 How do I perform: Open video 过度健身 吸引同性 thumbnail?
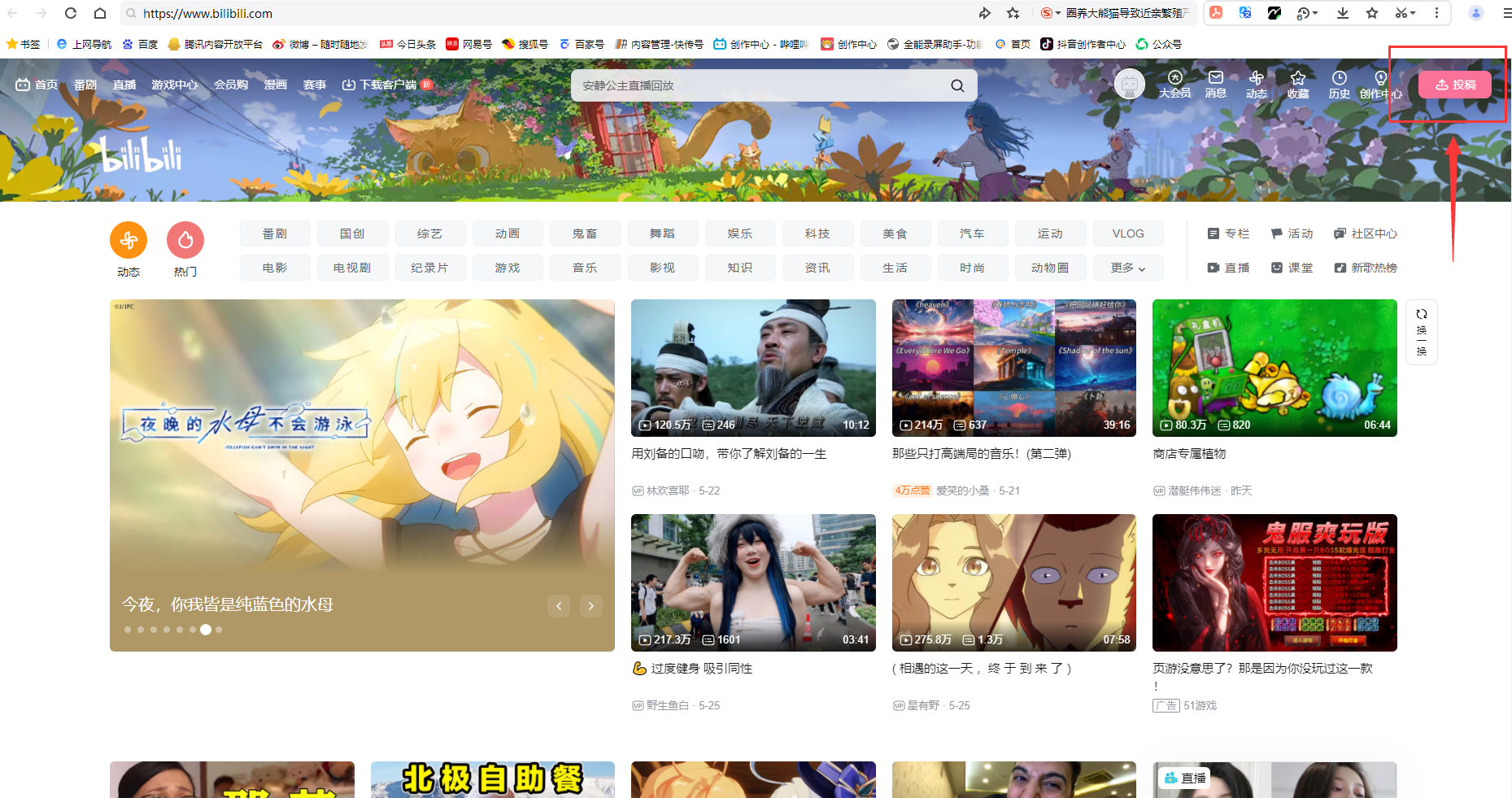click(753, 582)
